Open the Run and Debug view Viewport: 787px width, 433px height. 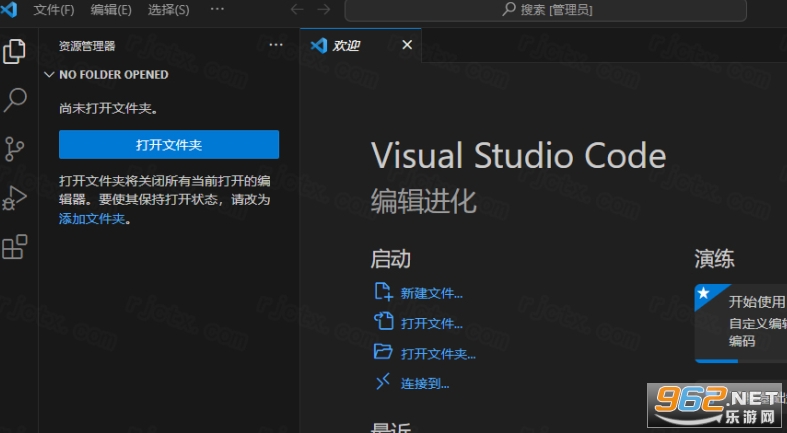tap(14, 198)
